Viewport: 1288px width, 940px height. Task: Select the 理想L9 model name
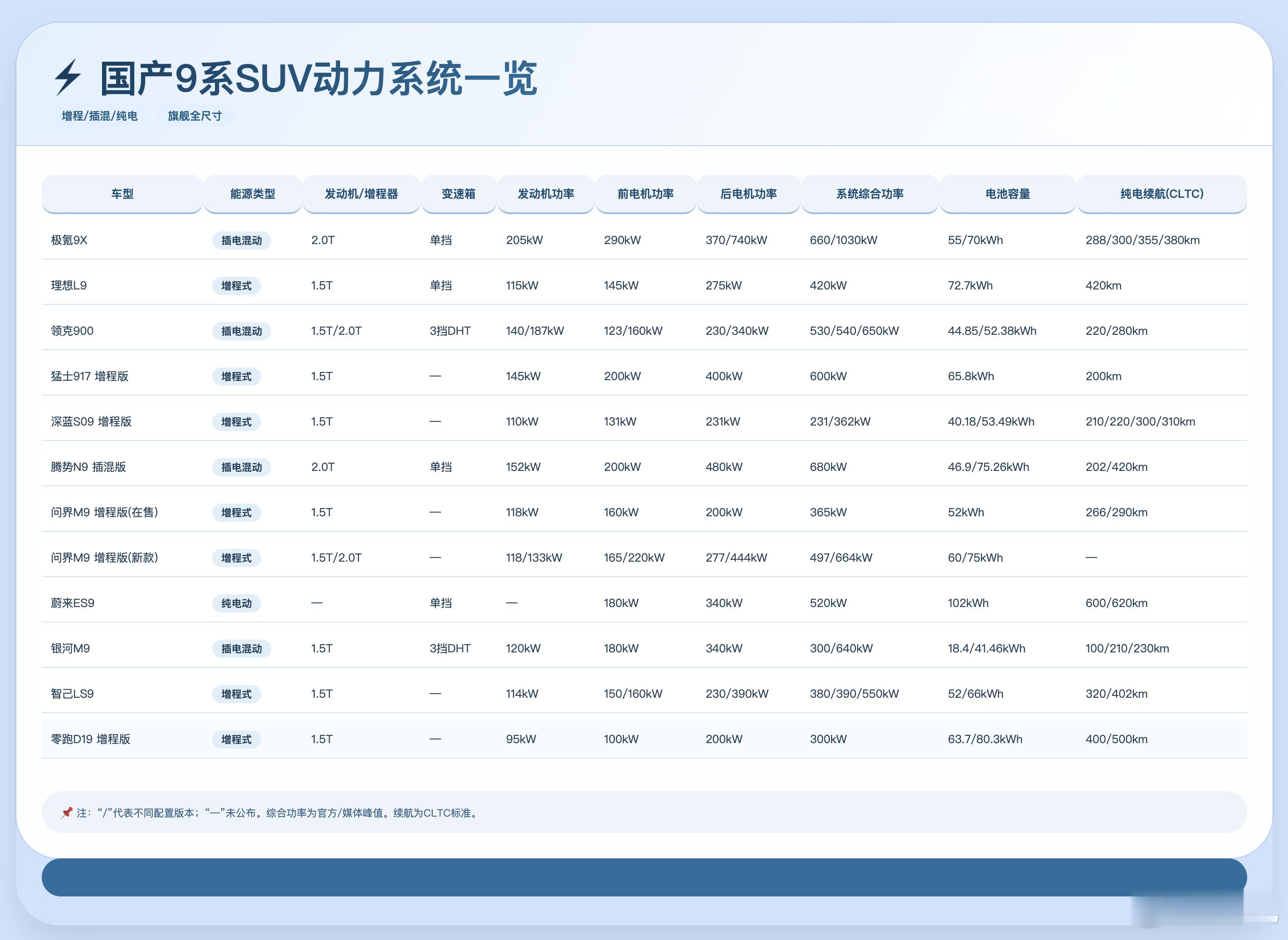click(69, 286)
